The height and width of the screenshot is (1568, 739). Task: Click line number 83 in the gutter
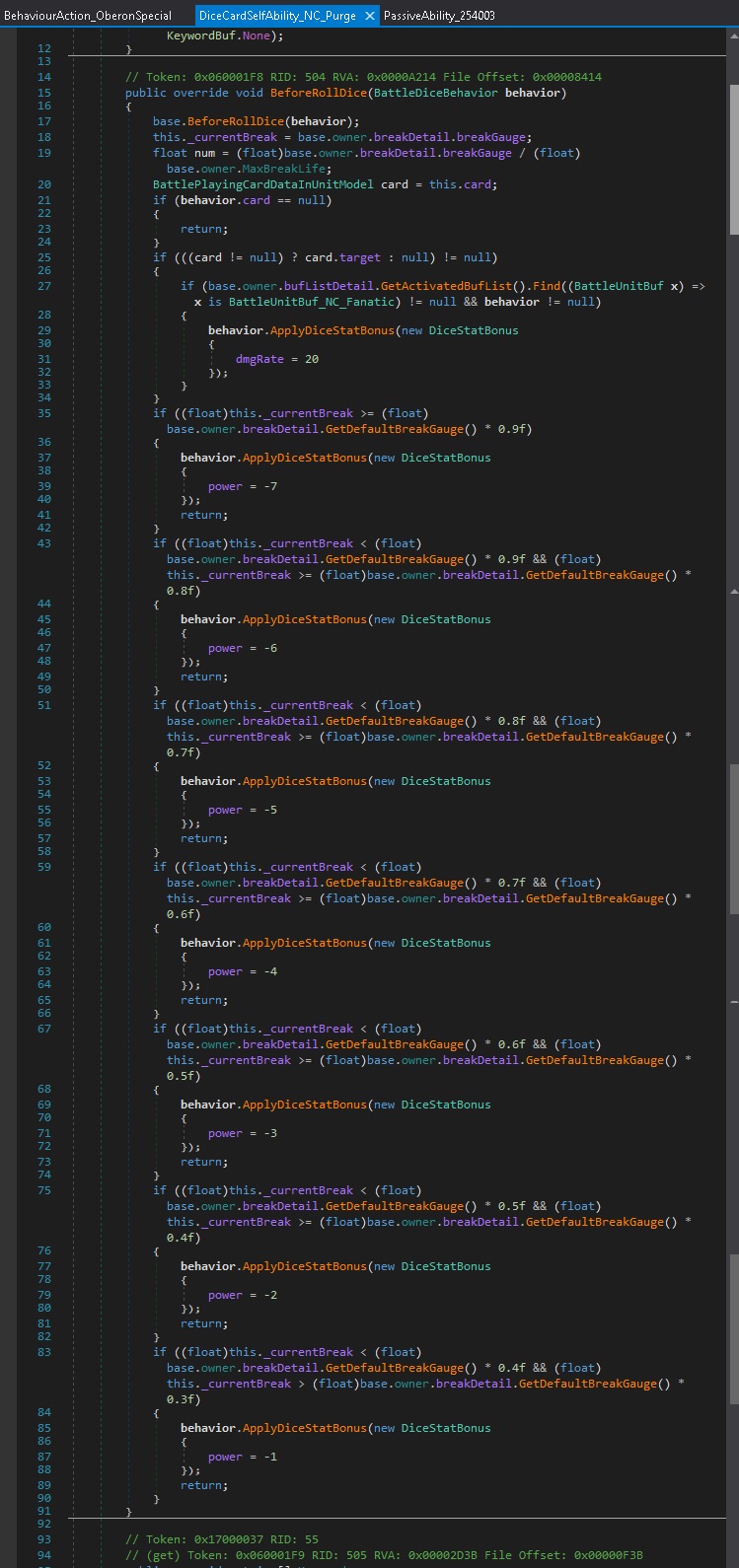[x=43, y=1352]
